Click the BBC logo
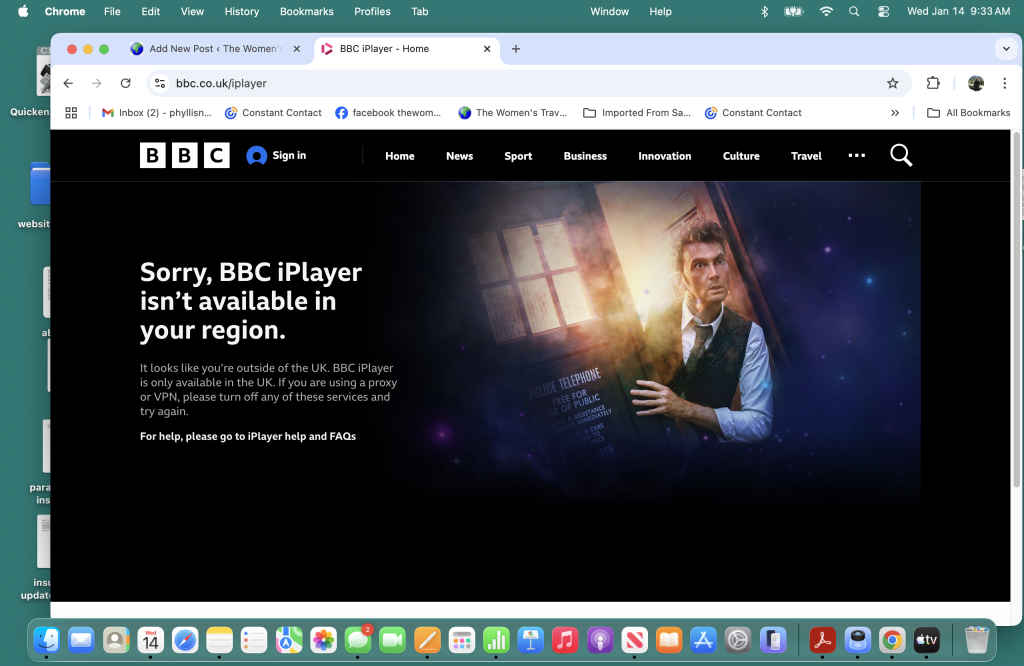1024x666 pixels. coord(184,156)
